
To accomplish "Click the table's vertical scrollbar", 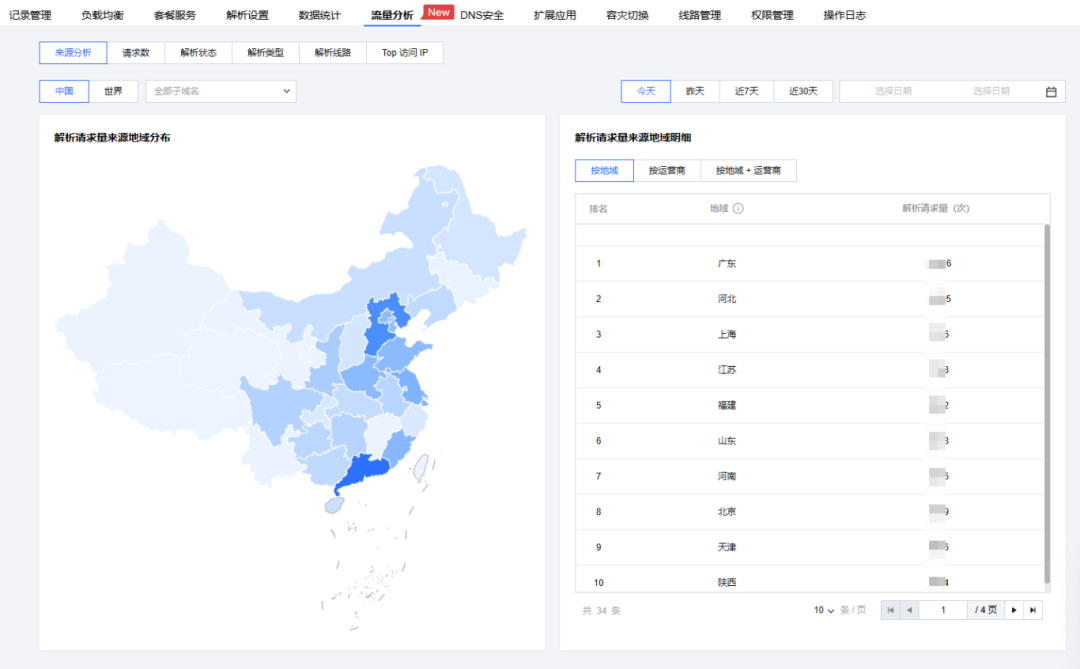I will coord(1047,403).
